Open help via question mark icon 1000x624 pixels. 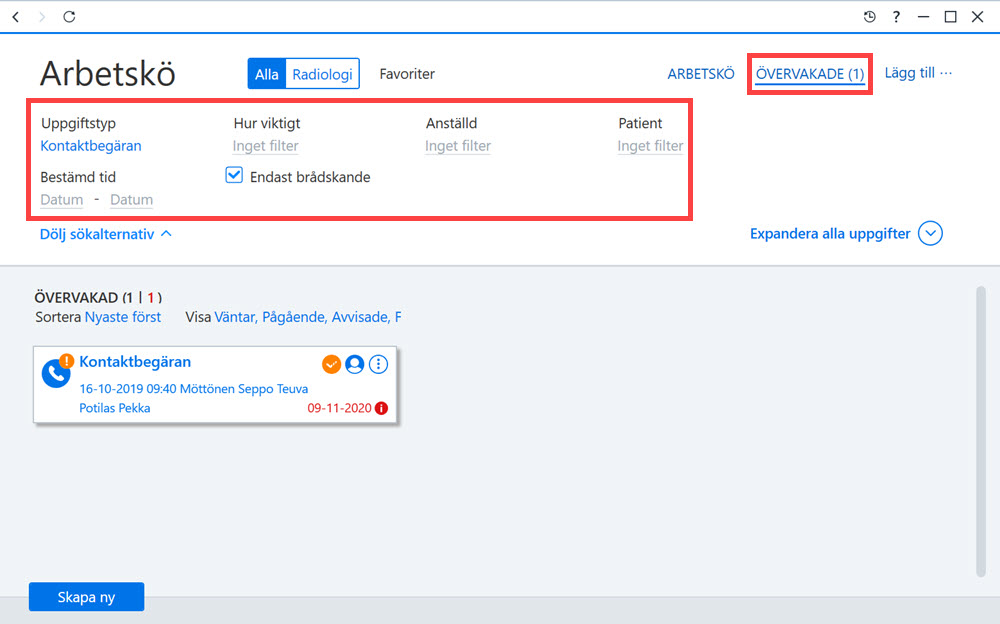click(x=896, y=17)
